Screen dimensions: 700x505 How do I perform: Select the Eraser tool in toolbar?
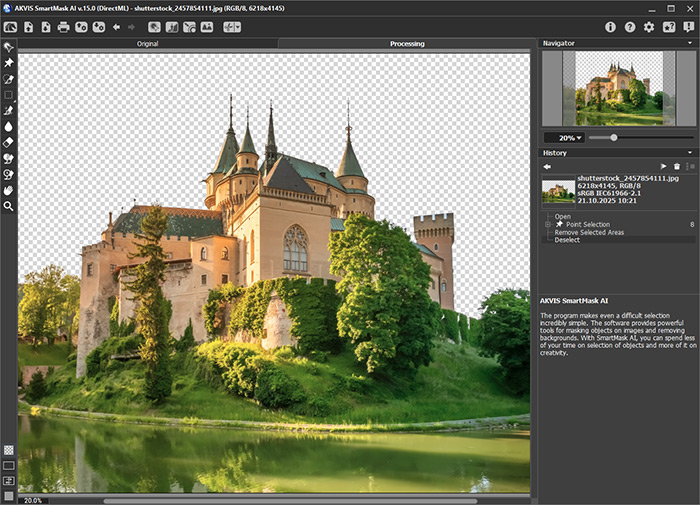point(9,143)
